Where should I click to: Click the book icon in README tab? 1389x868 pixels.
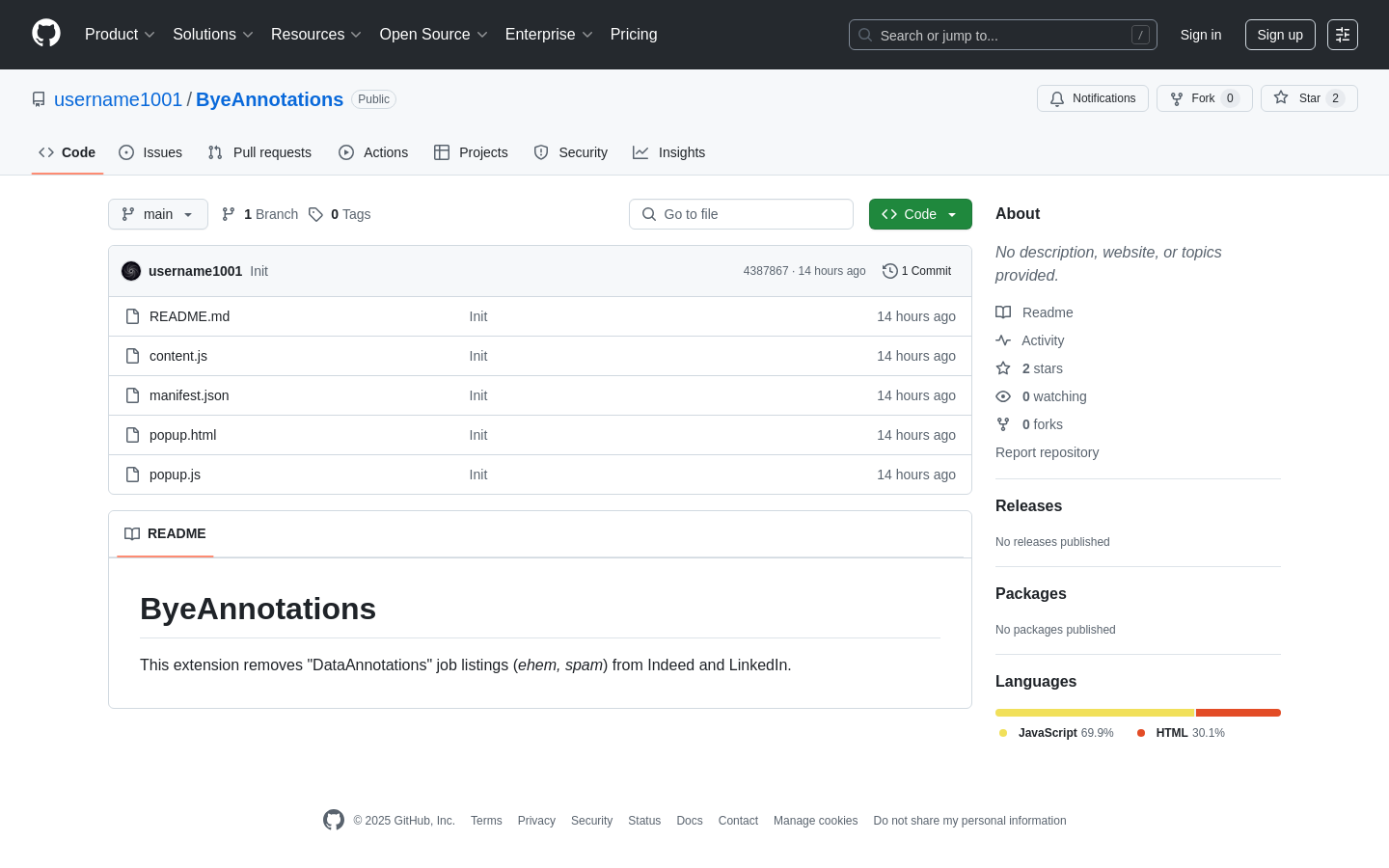click(132, 533)
